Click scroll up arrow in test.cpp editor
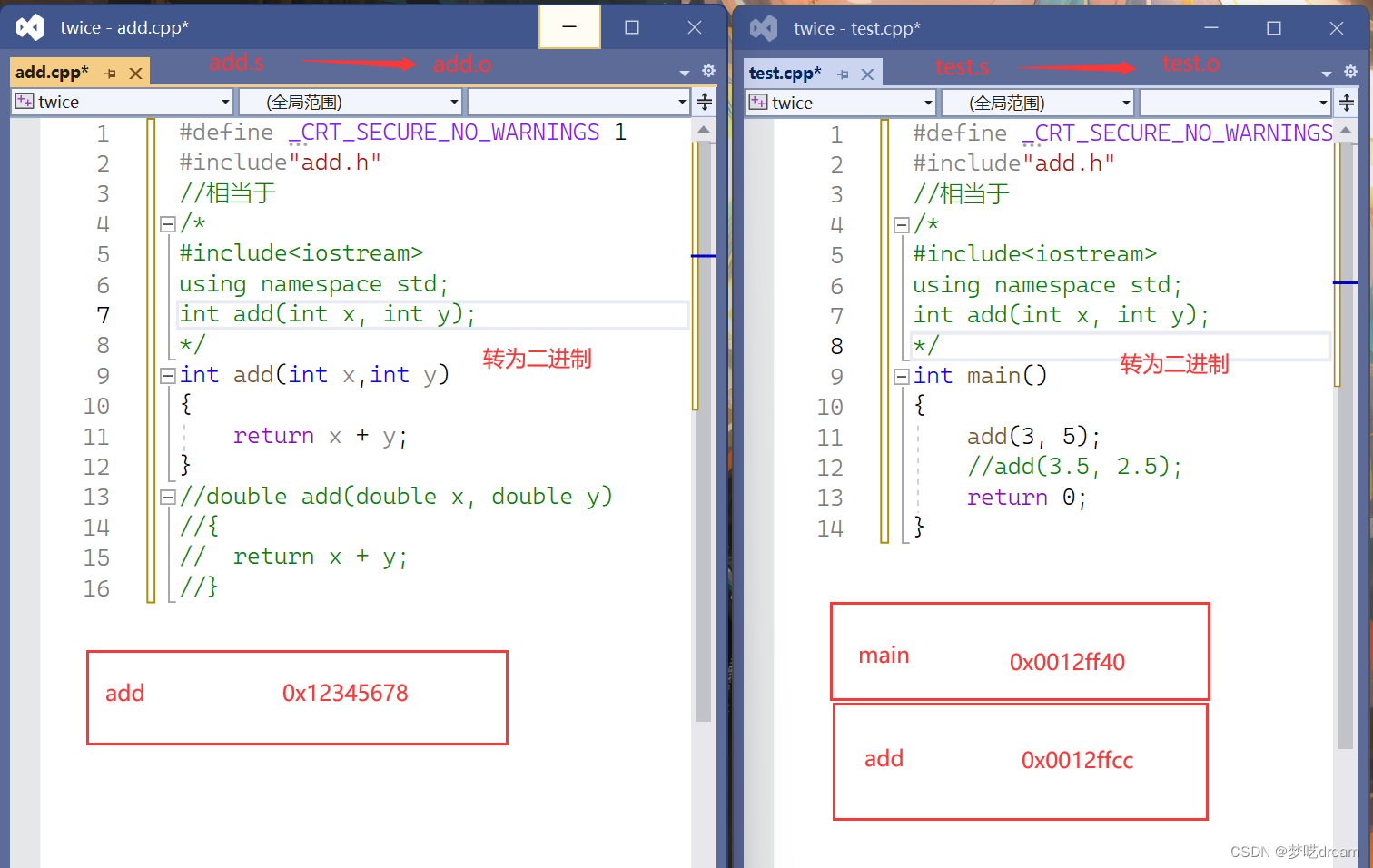Image resolution: width=1373 pixels, height=868 pixels. coord(1346,131)
